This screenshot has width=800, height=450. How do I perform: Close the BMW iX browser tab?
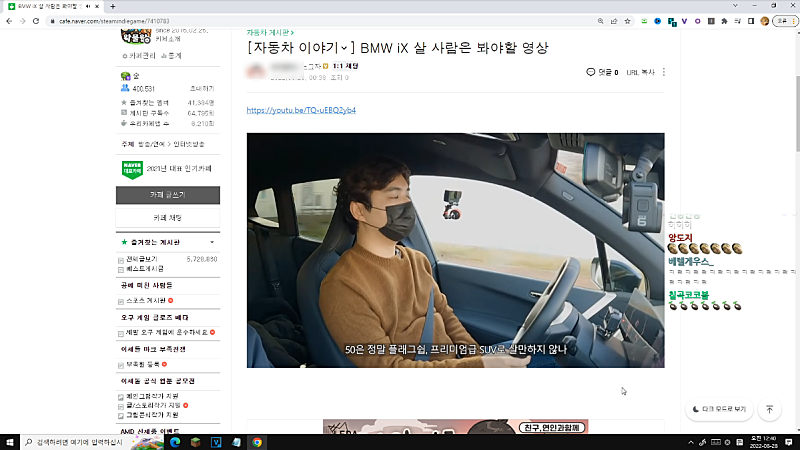click(97, 7)
